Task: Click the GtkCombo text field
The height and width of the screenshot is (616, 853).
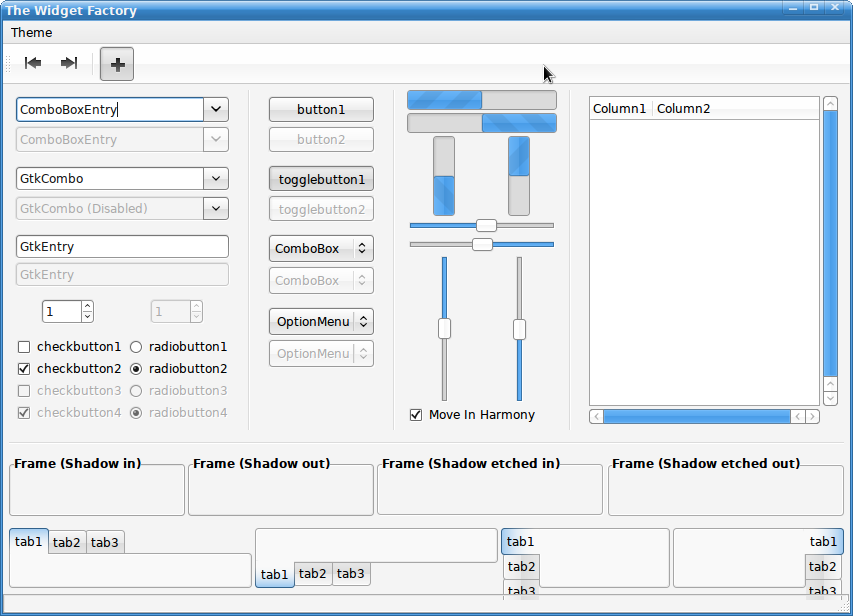Action: click(x=110, y=178)
